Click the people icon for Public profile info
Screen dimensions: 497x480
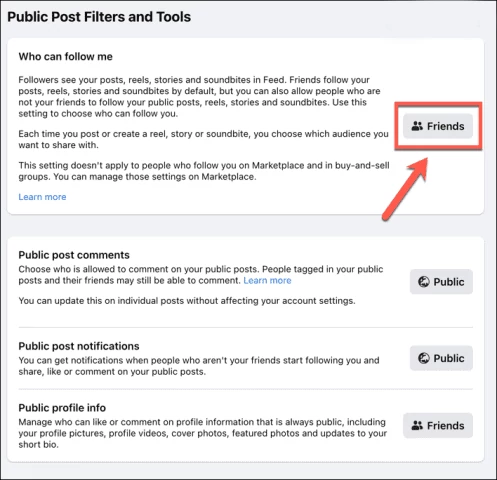coord(417,425)
